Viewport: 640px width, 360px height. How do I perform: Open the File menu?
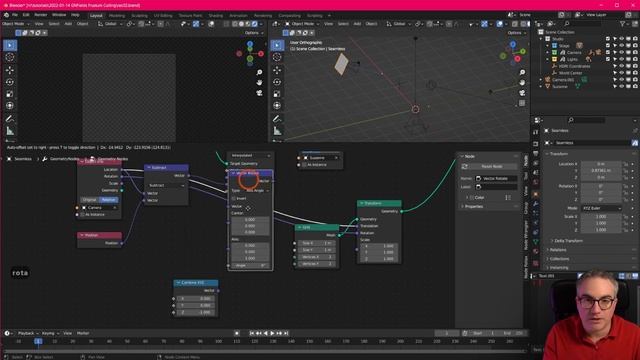click(x=15, y=15)
